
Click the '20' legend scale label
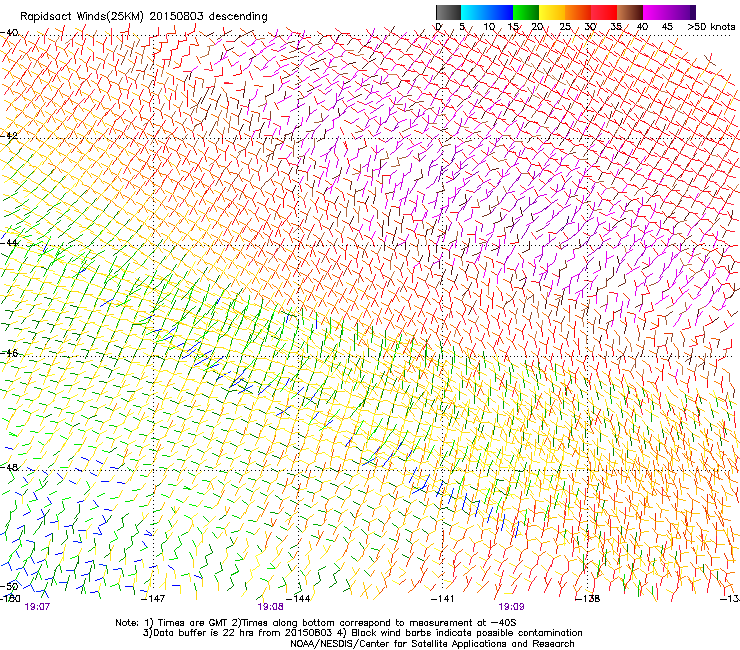(537, 26)
